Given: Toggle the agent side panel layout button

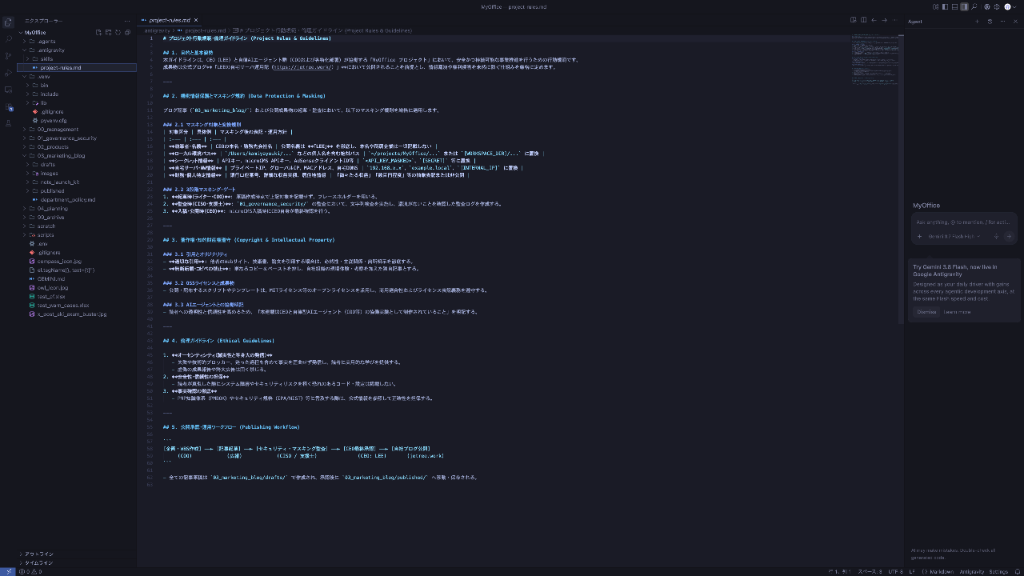Looking at the screenshot, I should coord(965,7).
